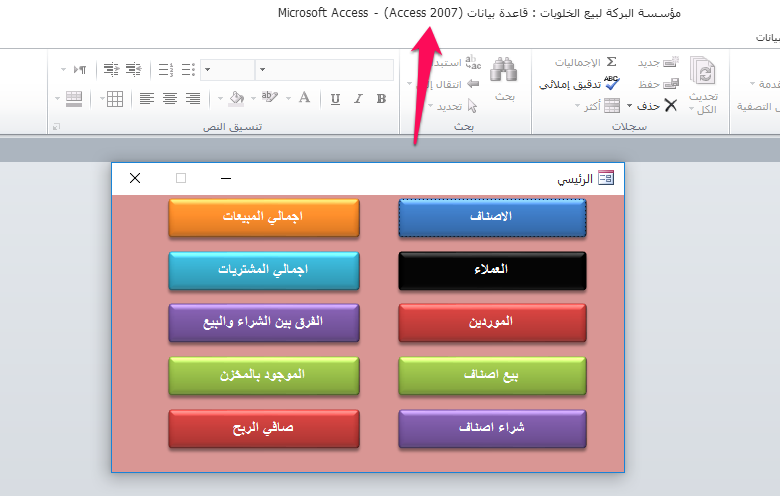Click the black العملاء (Customers) button
This screenshot has height=496, width=780.
492,271
